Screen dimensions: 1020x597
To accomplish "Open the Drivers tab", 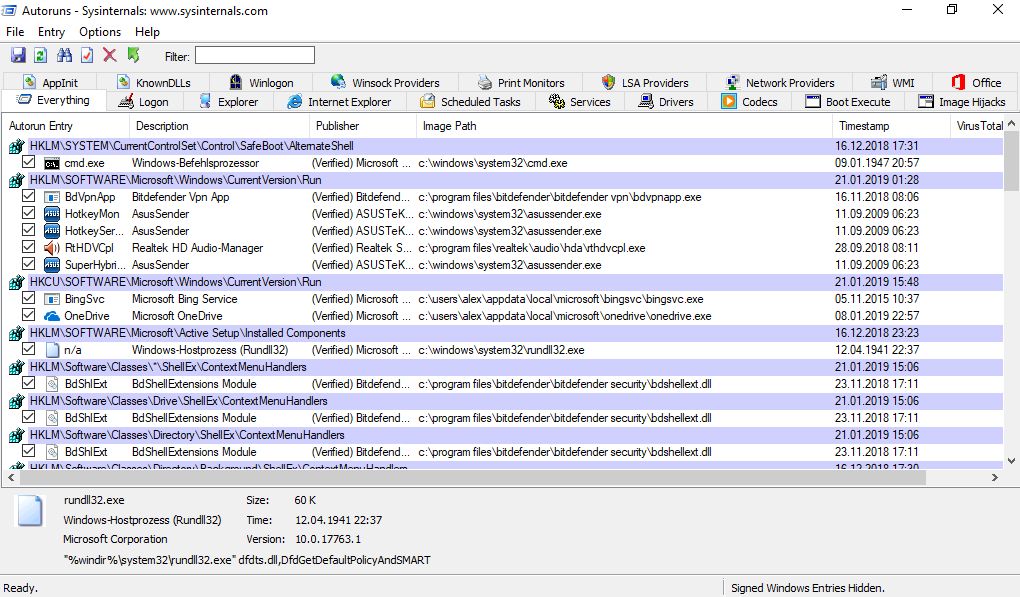I will (x=666, y=102).
